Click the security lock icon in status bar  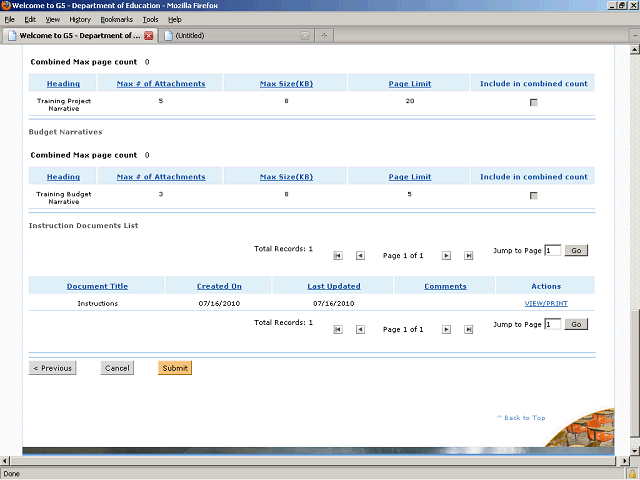click(x=633, y=474)
